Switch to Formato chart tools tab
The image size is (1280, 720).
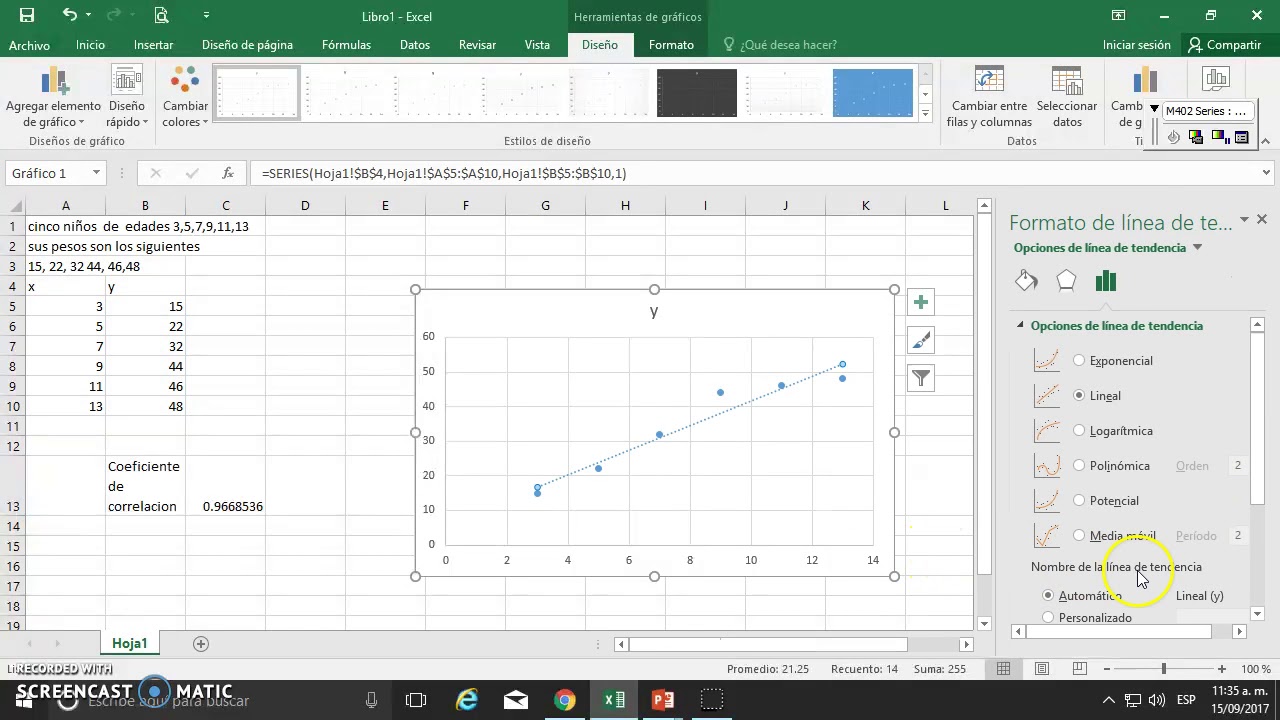click(671, 45)
